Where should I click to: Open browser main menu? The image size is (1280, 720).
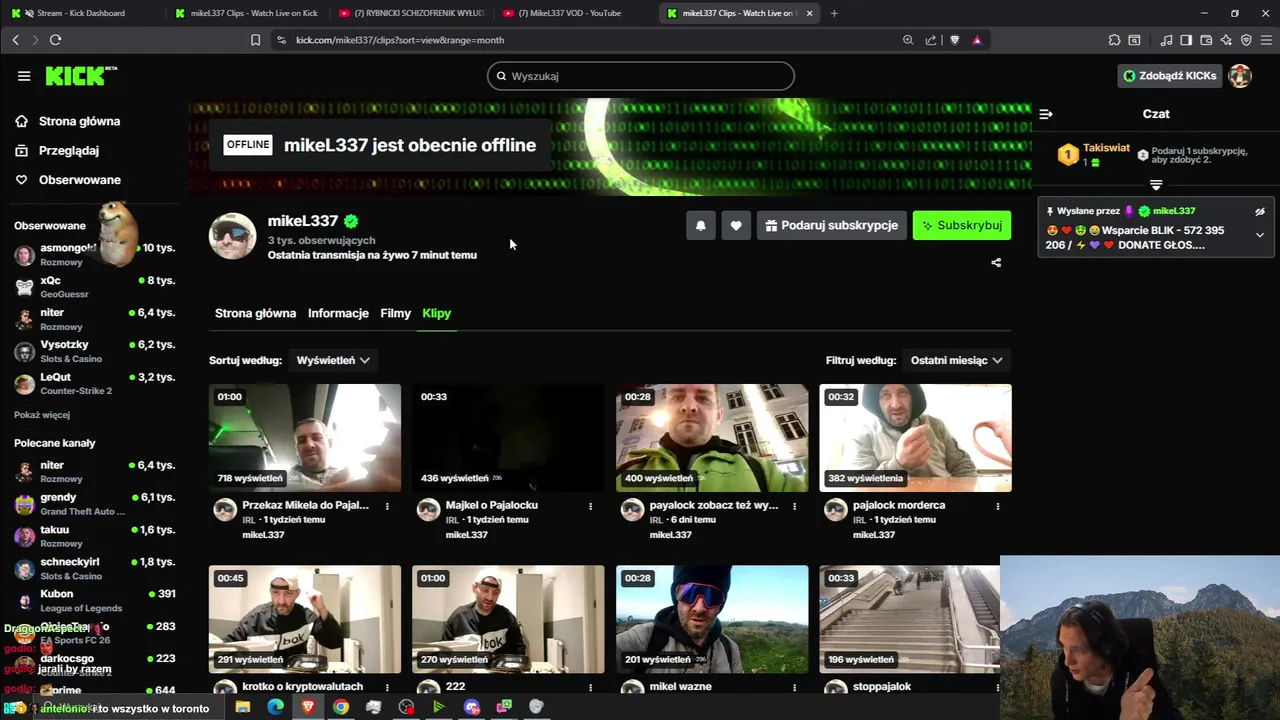1266,40
